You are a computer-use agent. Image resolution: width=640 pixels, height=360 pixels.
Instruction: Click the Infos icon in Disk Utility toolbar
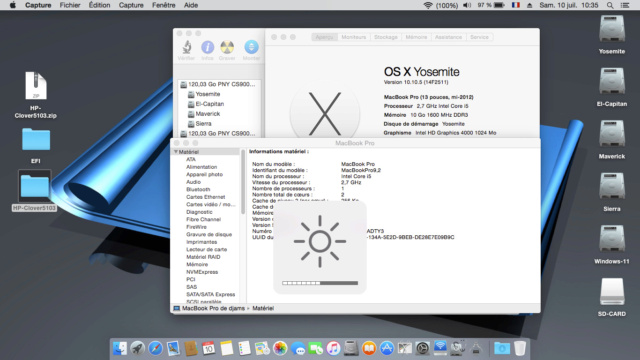coord(207,47)
